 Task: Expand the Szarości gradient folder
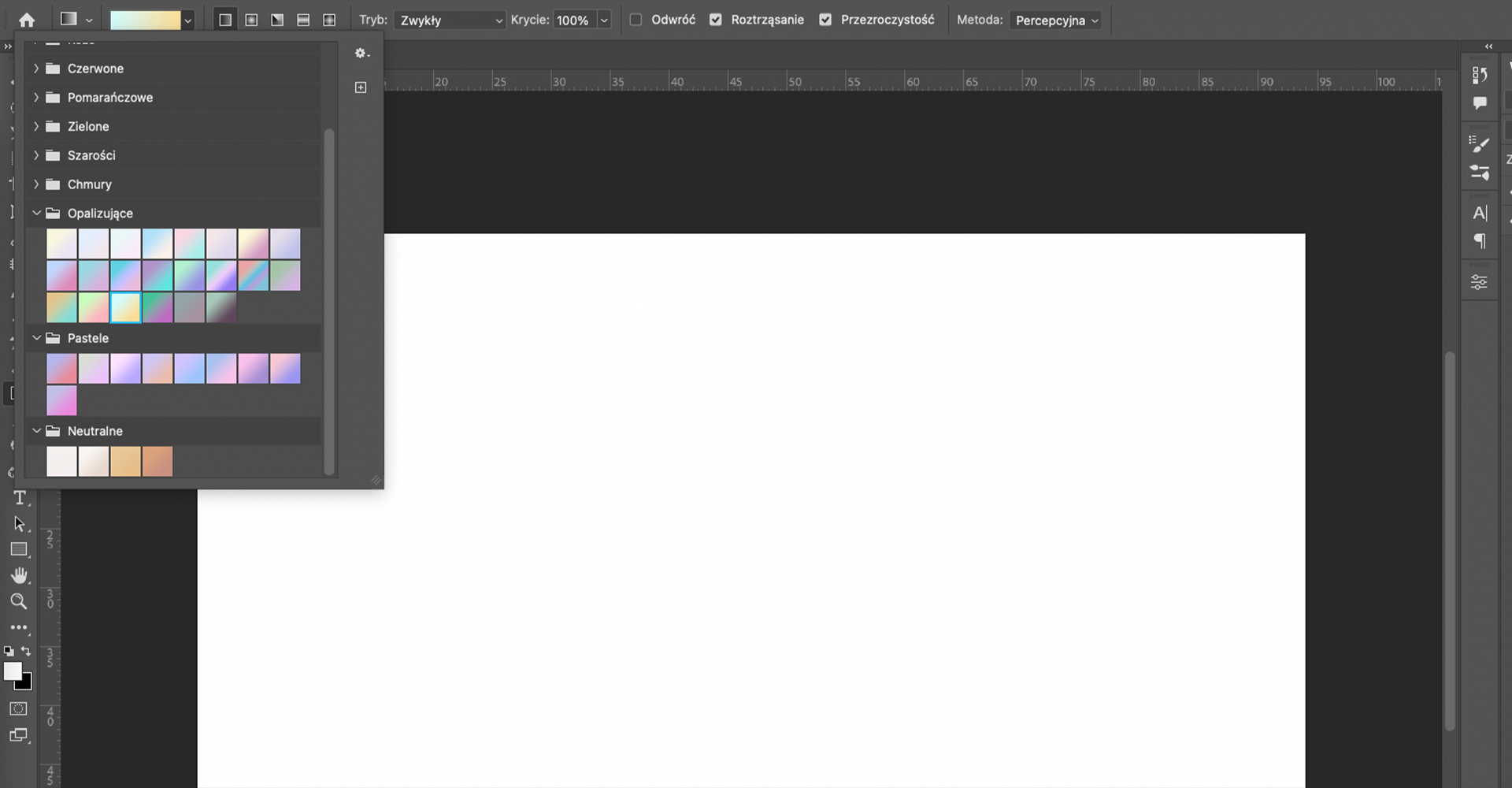pyautogui.click(x=36, y=155)
